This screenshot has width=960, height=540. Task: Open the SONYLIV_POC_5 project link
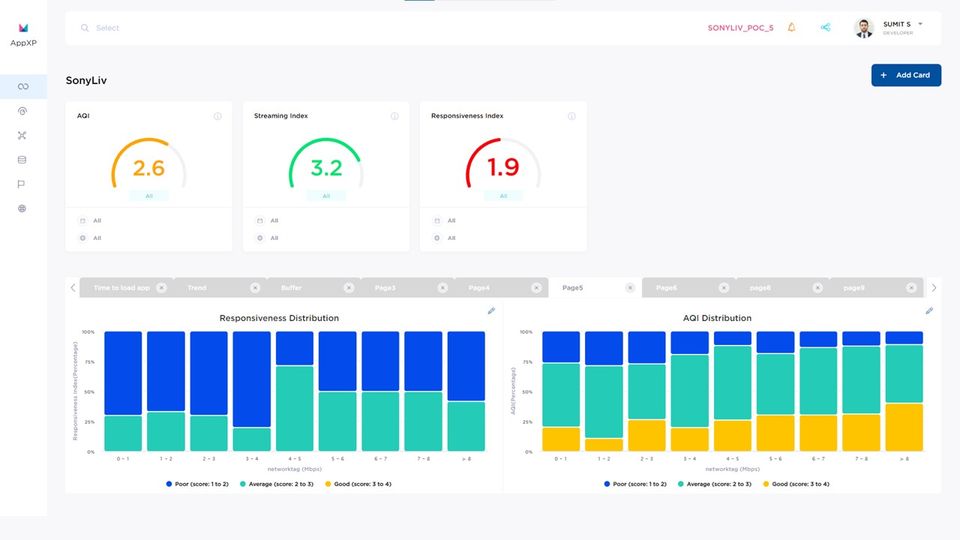[x=740, y=28]
